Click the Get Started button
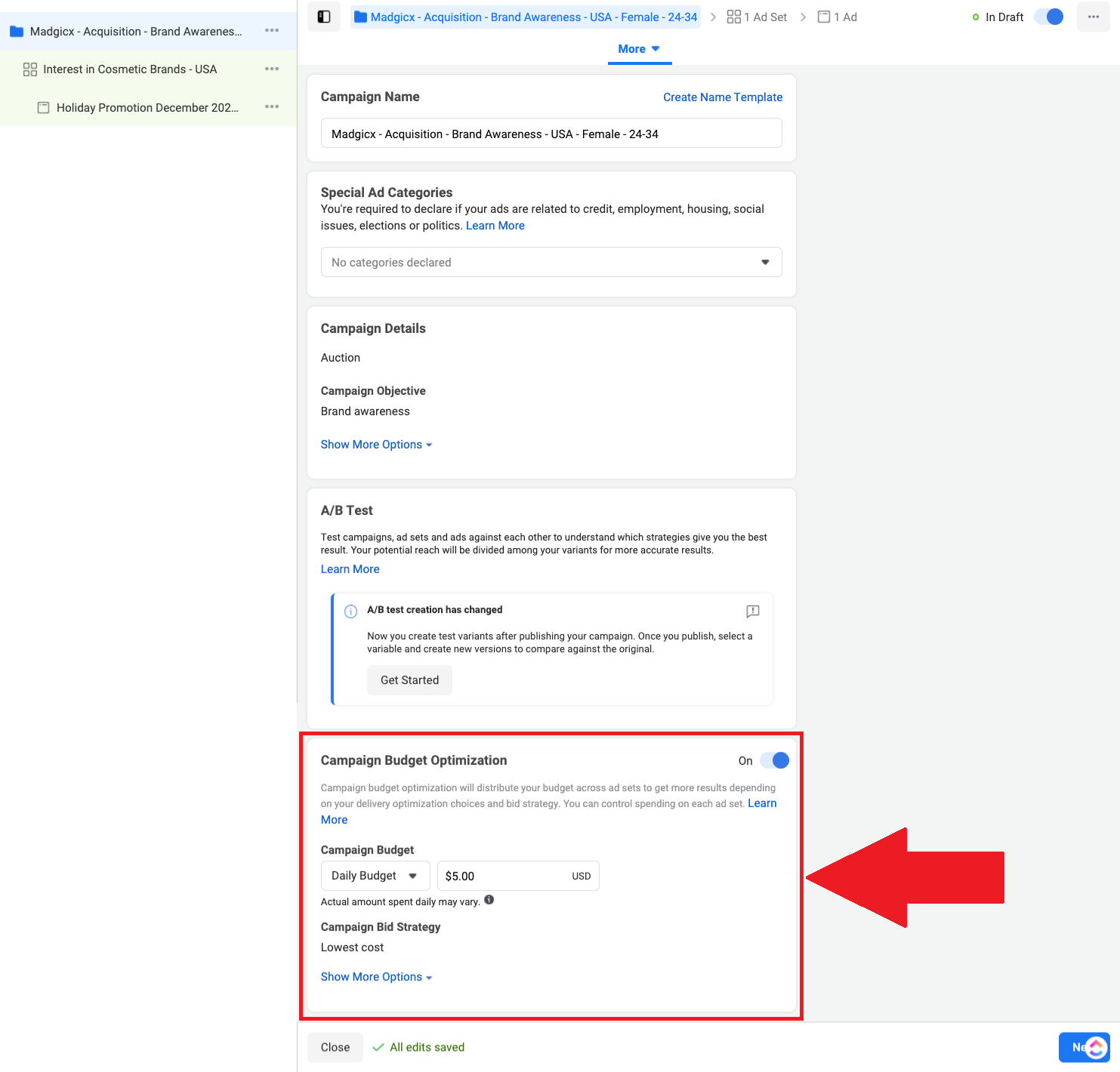The width and height of the screenshot is (1120, 1072). pos(409,680)
